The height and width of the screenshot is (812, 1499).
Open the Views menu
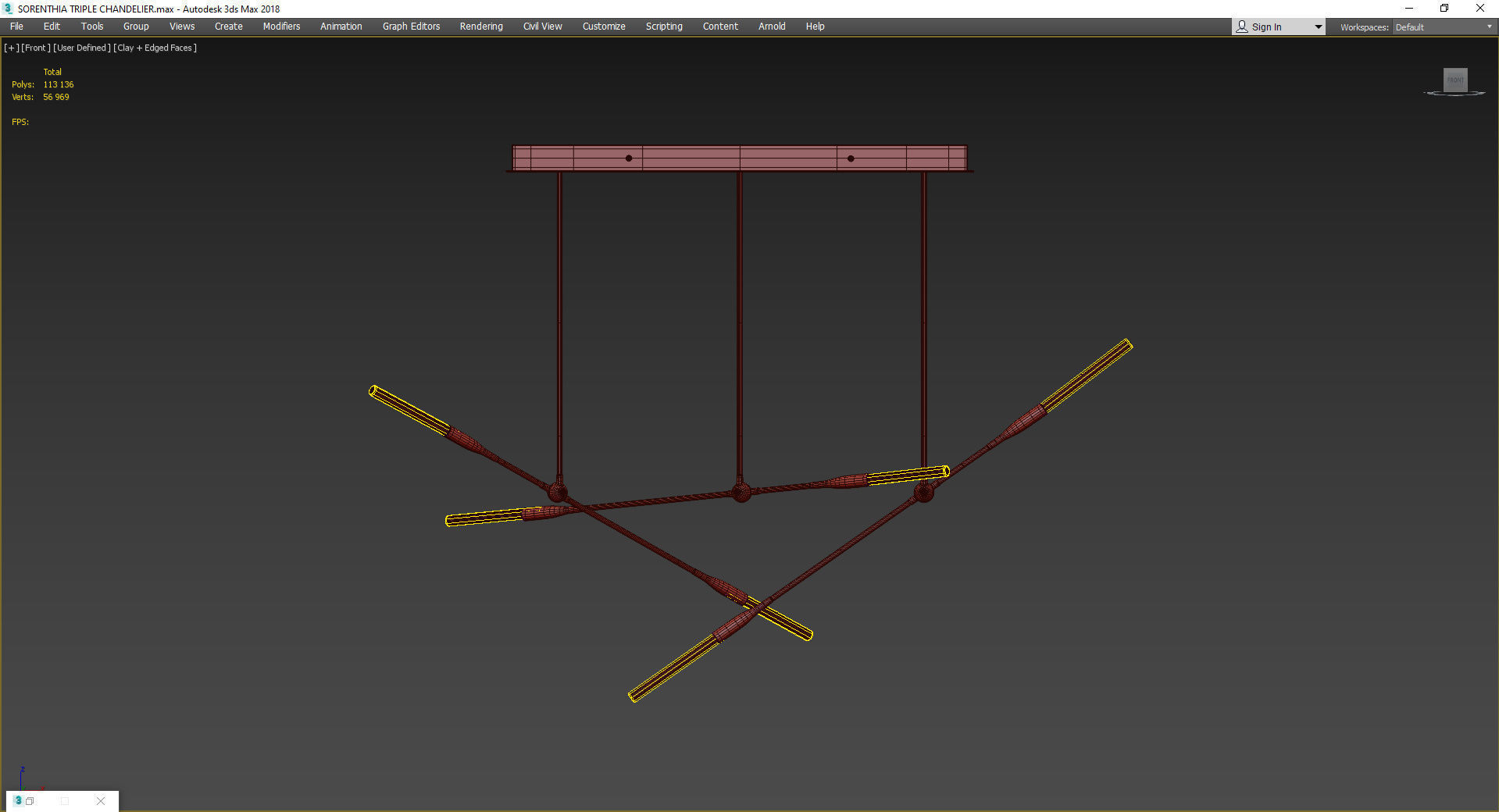pyautogui.click(x=182, y=27)
